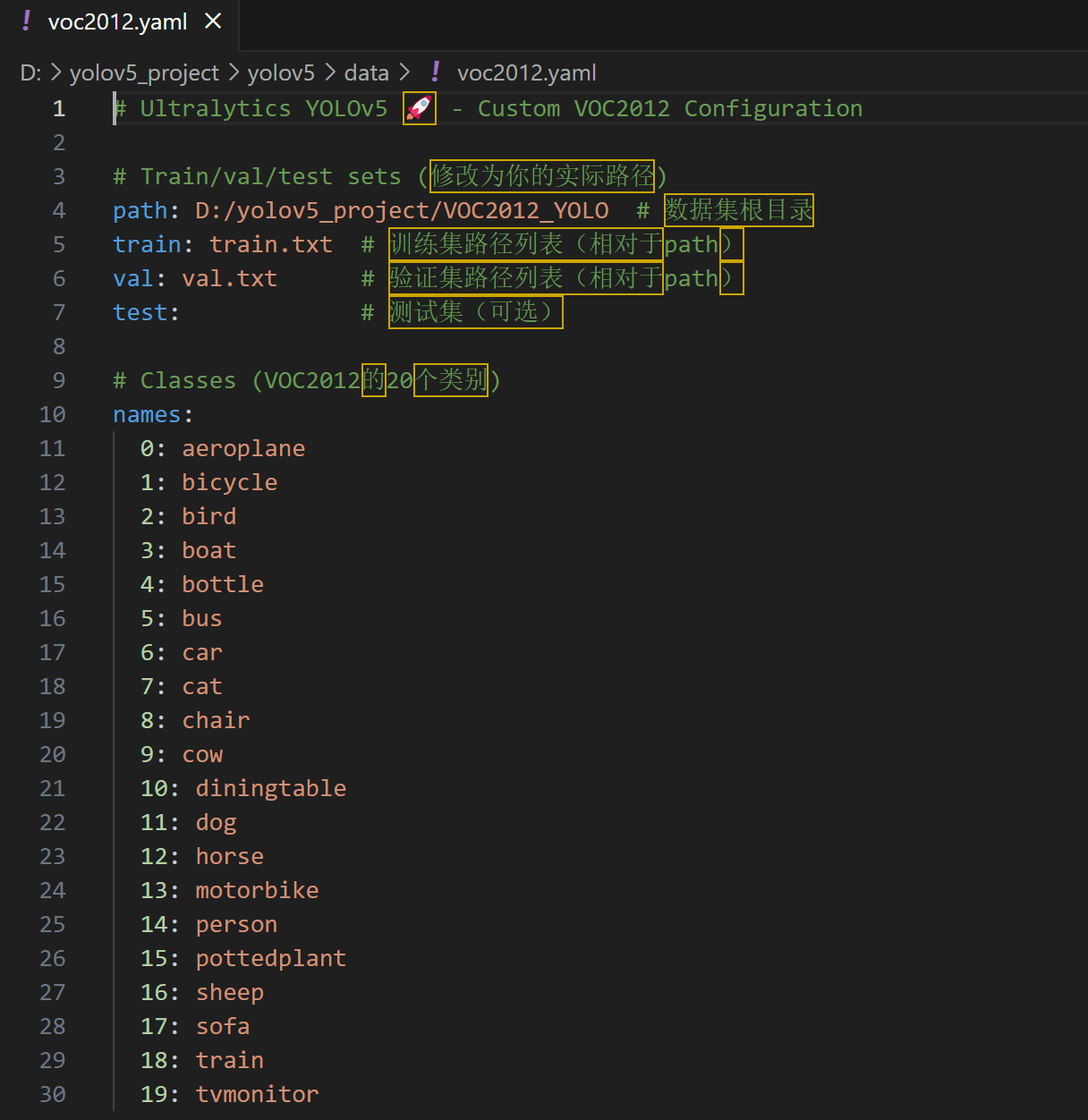This screenshot has width=1088, height=1120.
Task: Click the word 'boat'
Action: 208,551
